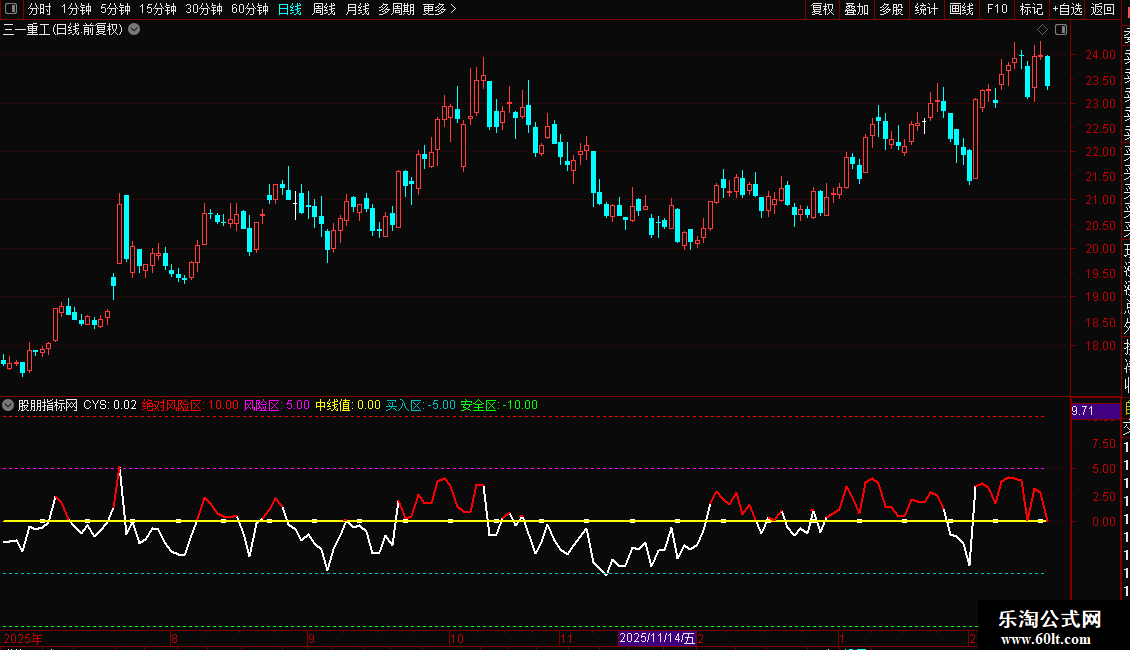Screen dimensions: 1130x650
Task: Click month 9 on the time axis
Action: click(311, 638)
